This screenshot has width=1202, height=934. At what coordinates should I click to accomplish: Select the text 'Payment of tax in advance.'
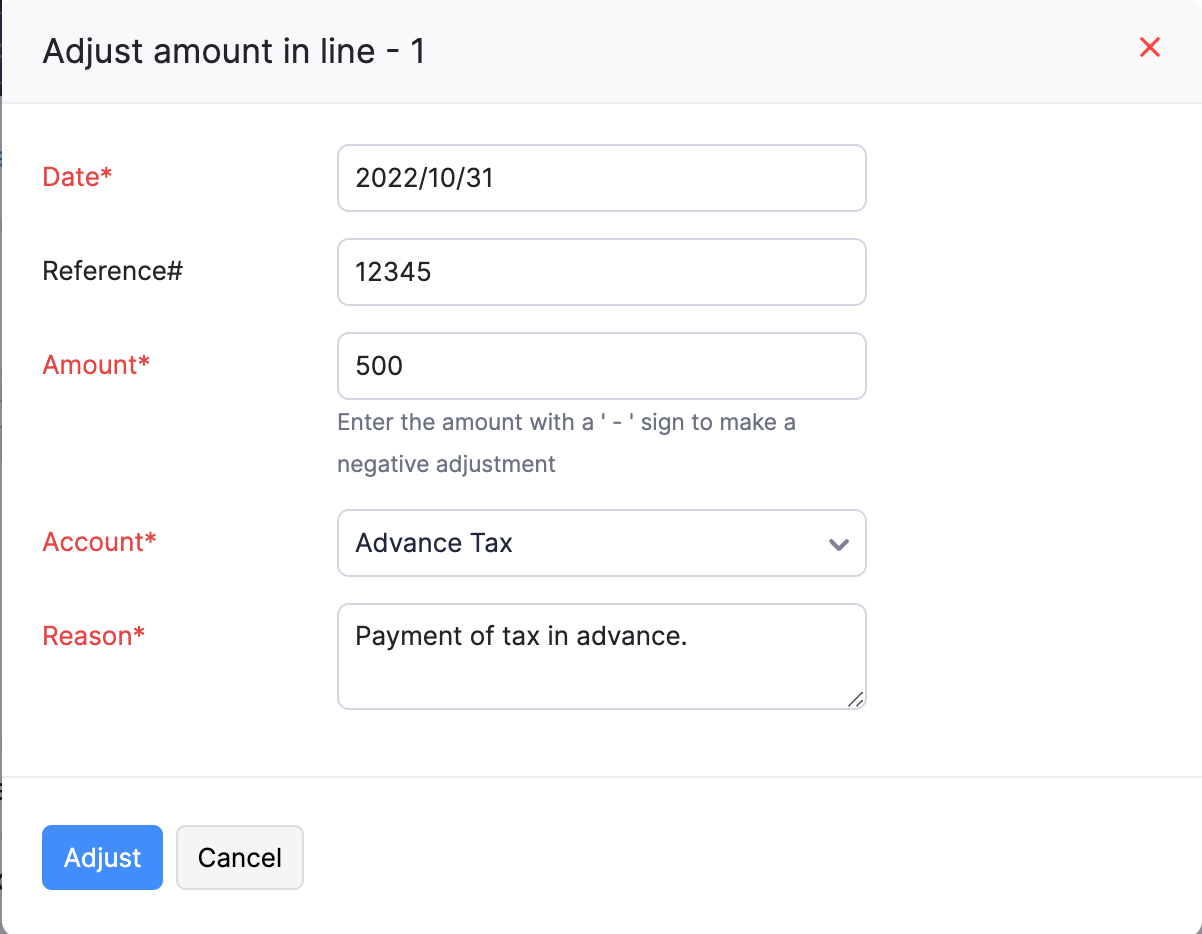click(x=520, y=635)
